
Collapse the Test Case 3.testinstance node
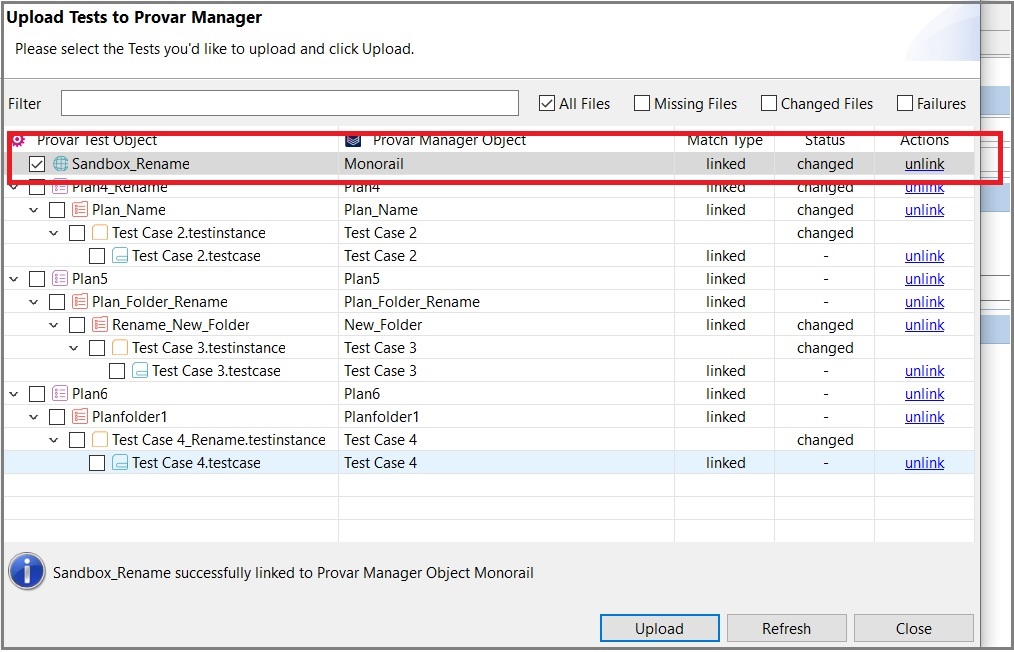(x=74, y=348)
